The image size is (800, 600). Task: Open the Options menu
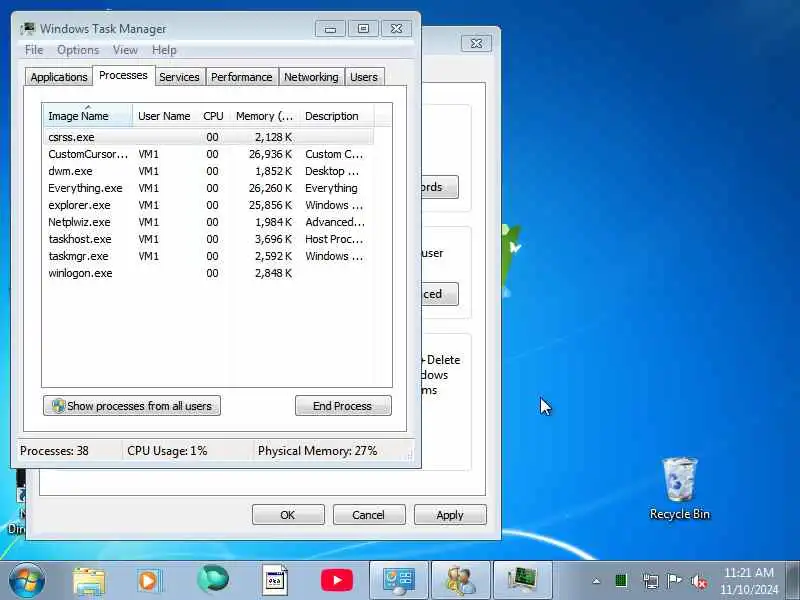78,50
